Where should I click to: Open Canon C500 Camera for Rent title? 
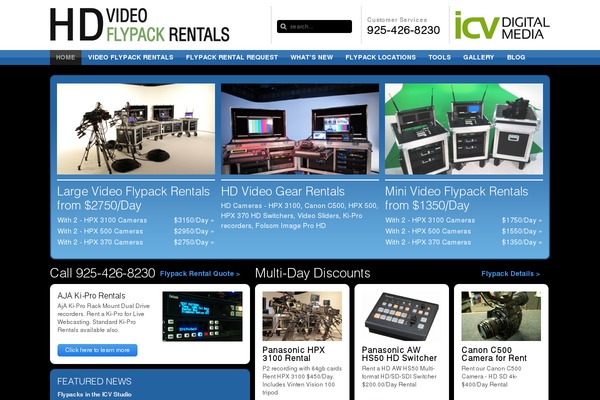click(494, 354)
